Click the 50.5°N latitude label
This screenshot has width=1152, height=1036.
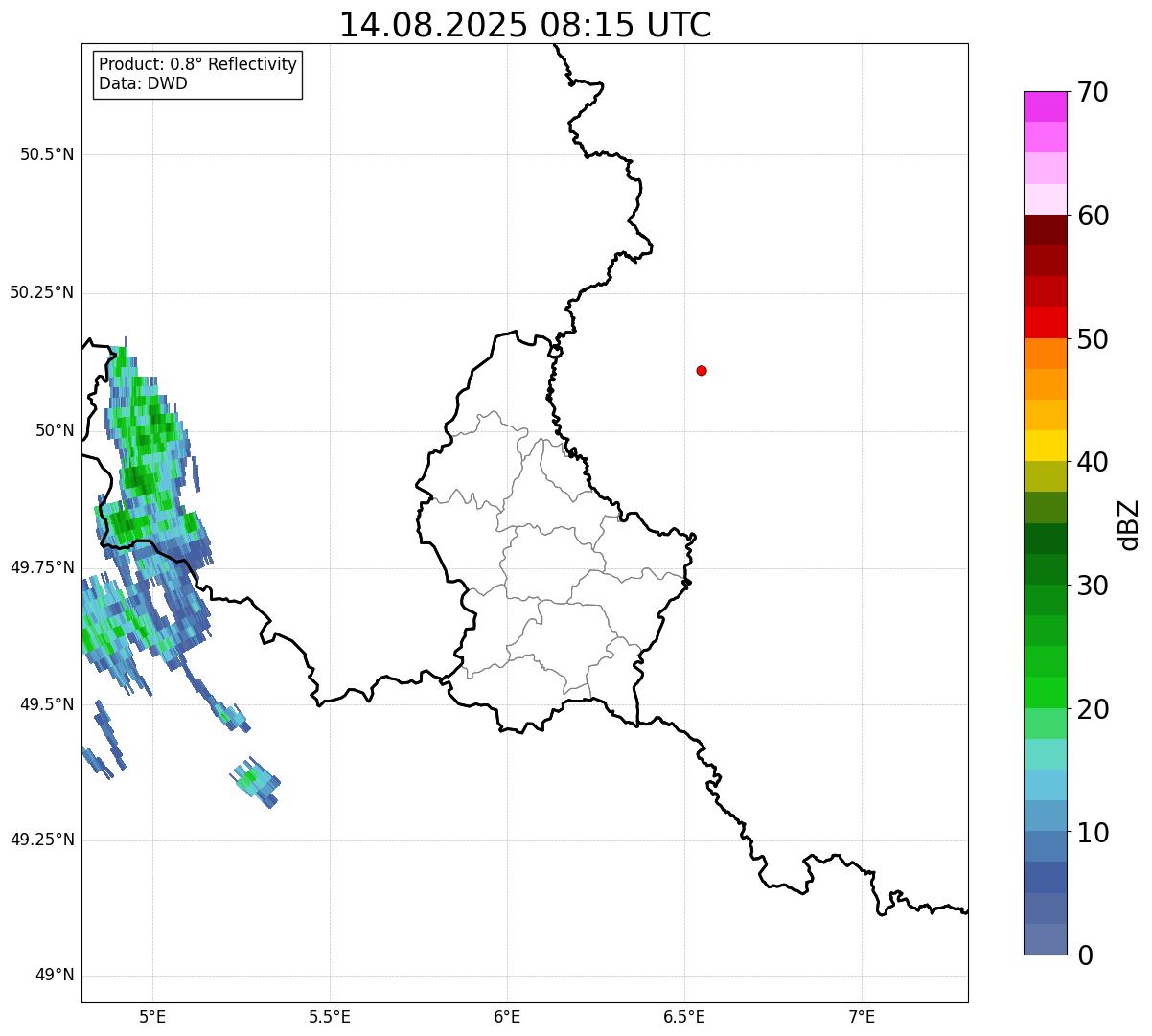pos(47,154)
